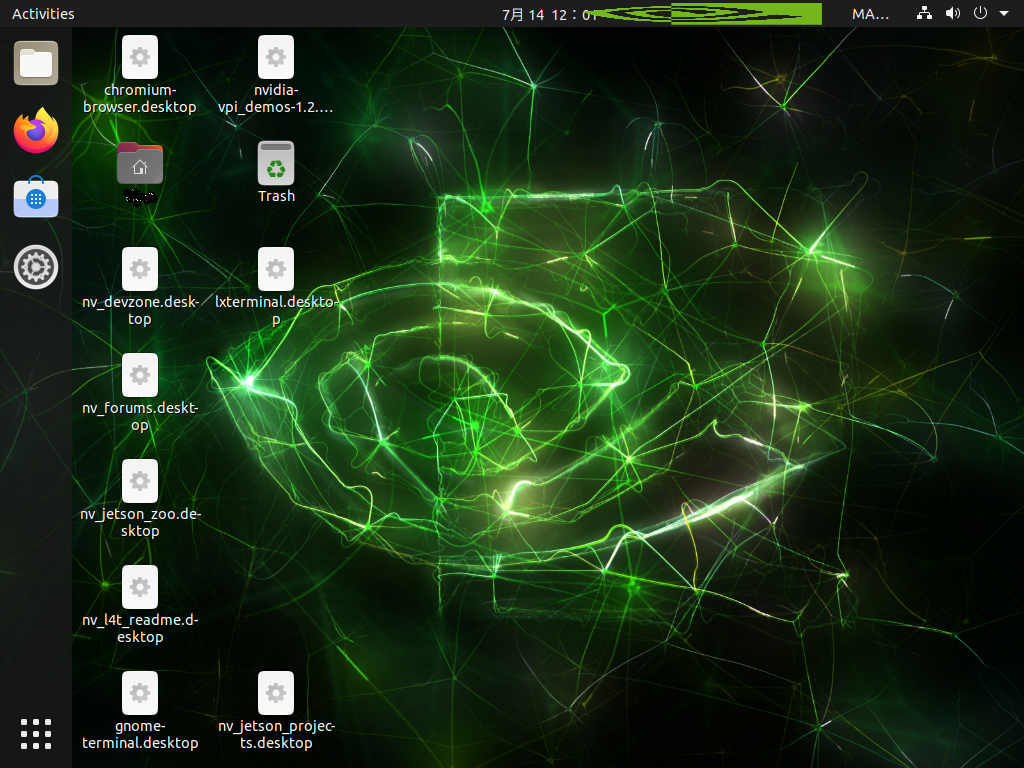Viewport: 1024px width, 768px height.
Task: Select nv_jetson_projects.desktop icon
Action: [x=276, y=693]
